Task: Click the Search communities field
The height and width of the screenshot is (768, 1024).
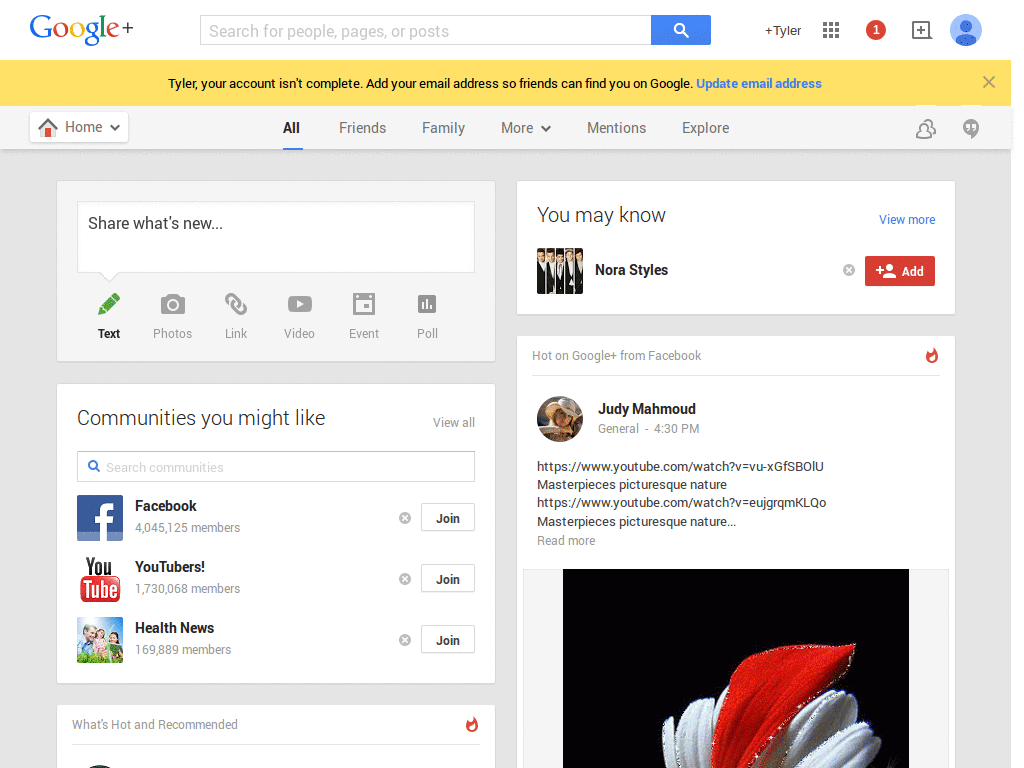Action: pyautogui.click(x=276, y=467)
